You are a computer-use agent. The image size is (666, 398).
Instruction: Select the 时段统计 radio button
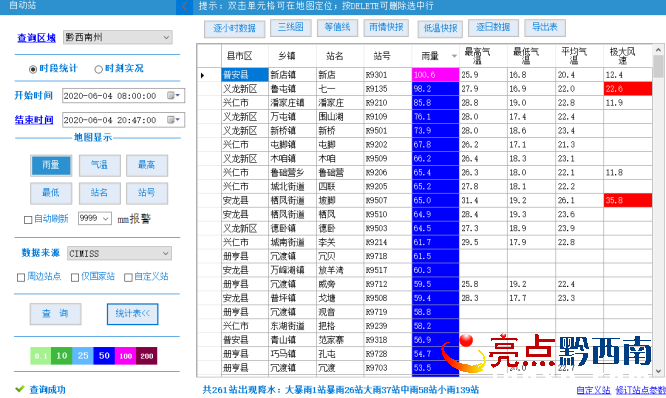[32, 69]
